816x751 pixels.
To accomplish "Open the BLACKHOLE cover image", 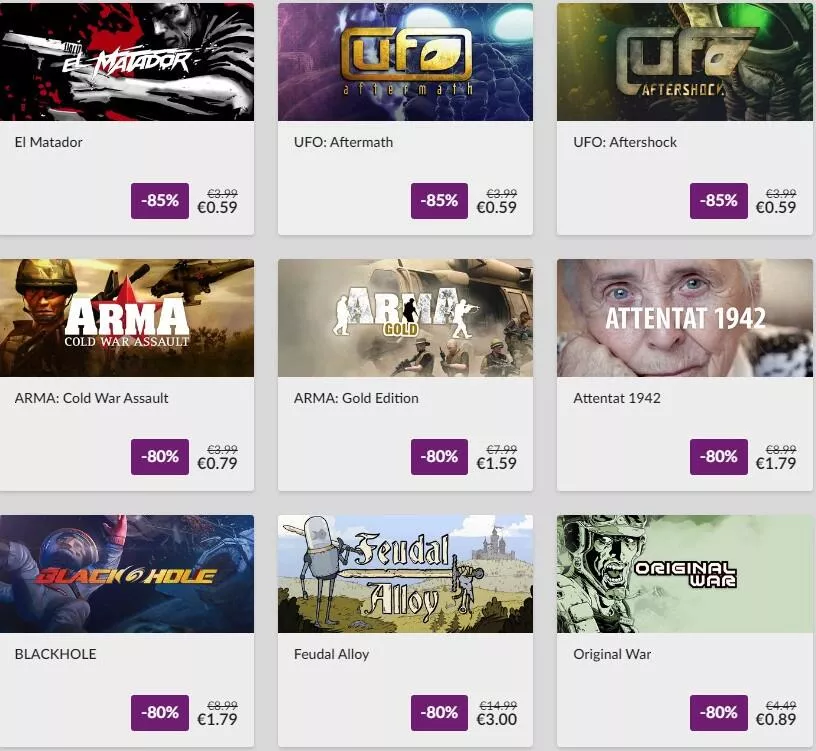I will pos(127,574).
